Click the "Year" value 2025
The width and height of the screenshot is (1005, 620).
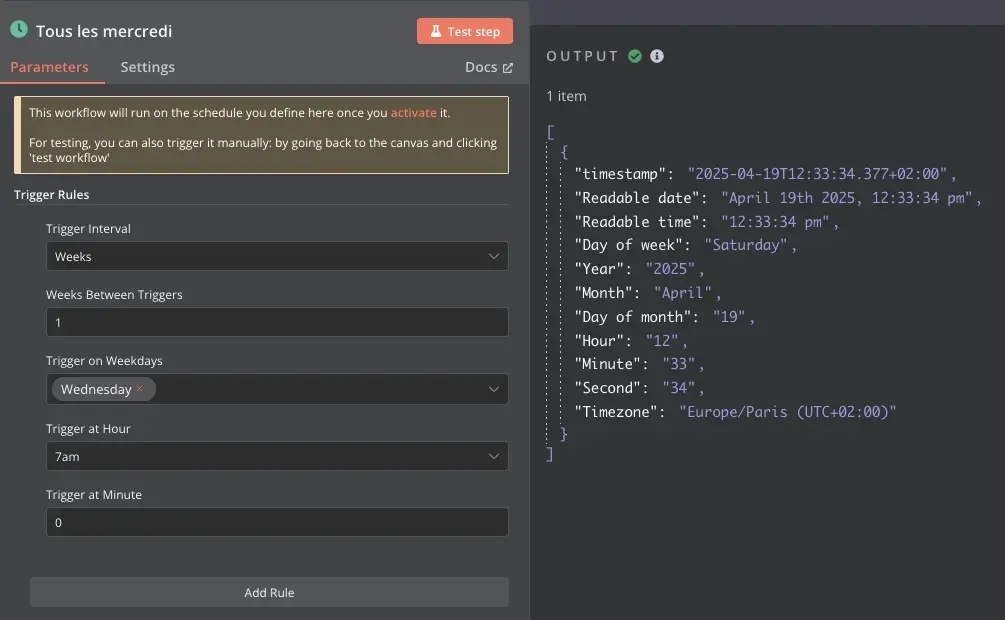670,269
